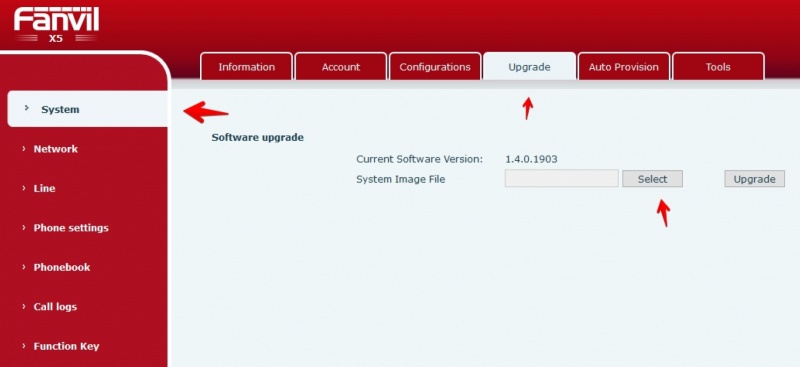
Task: Click the System Image File label
Action: coord(401,179)
